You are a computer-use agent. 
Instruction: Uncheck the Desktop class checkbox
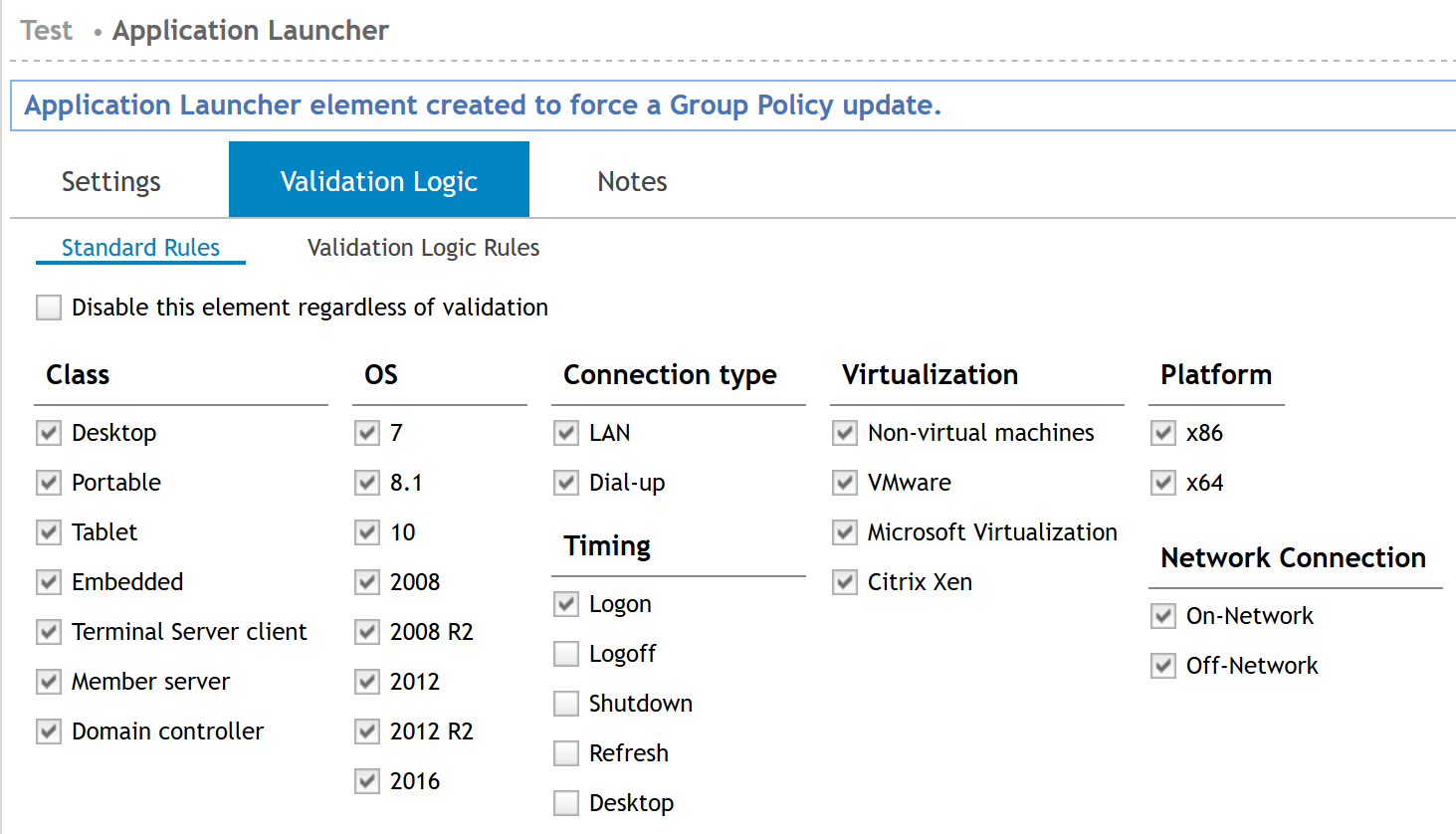click(49, 432)
